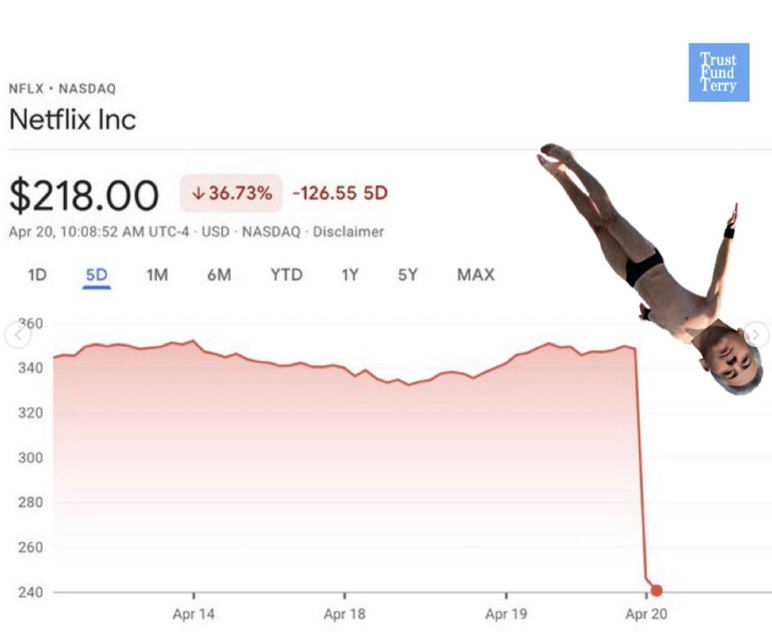Select the 5D range tab
Screen dimensions: 772x644
(x=97, y=274)
